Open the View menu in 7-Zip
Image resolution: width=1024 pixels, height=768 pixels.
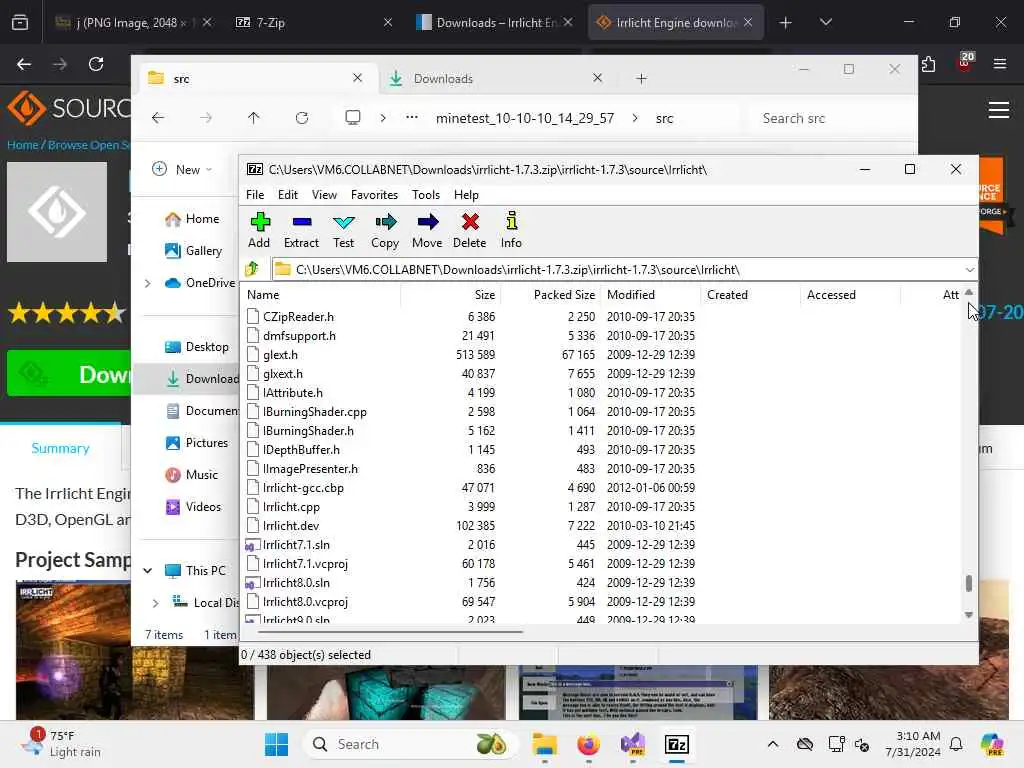coord(324,195)
